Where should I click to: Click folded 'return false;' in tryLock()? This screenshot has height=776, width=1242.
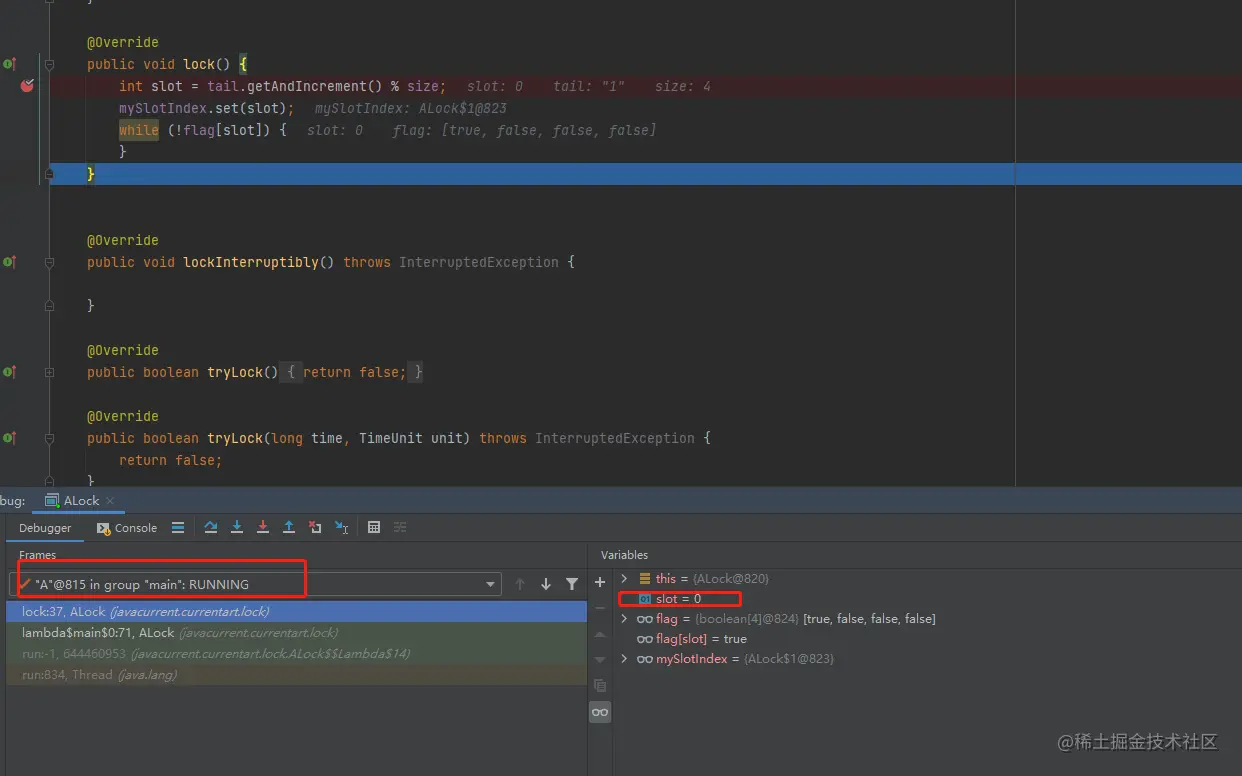coord(354,372)
